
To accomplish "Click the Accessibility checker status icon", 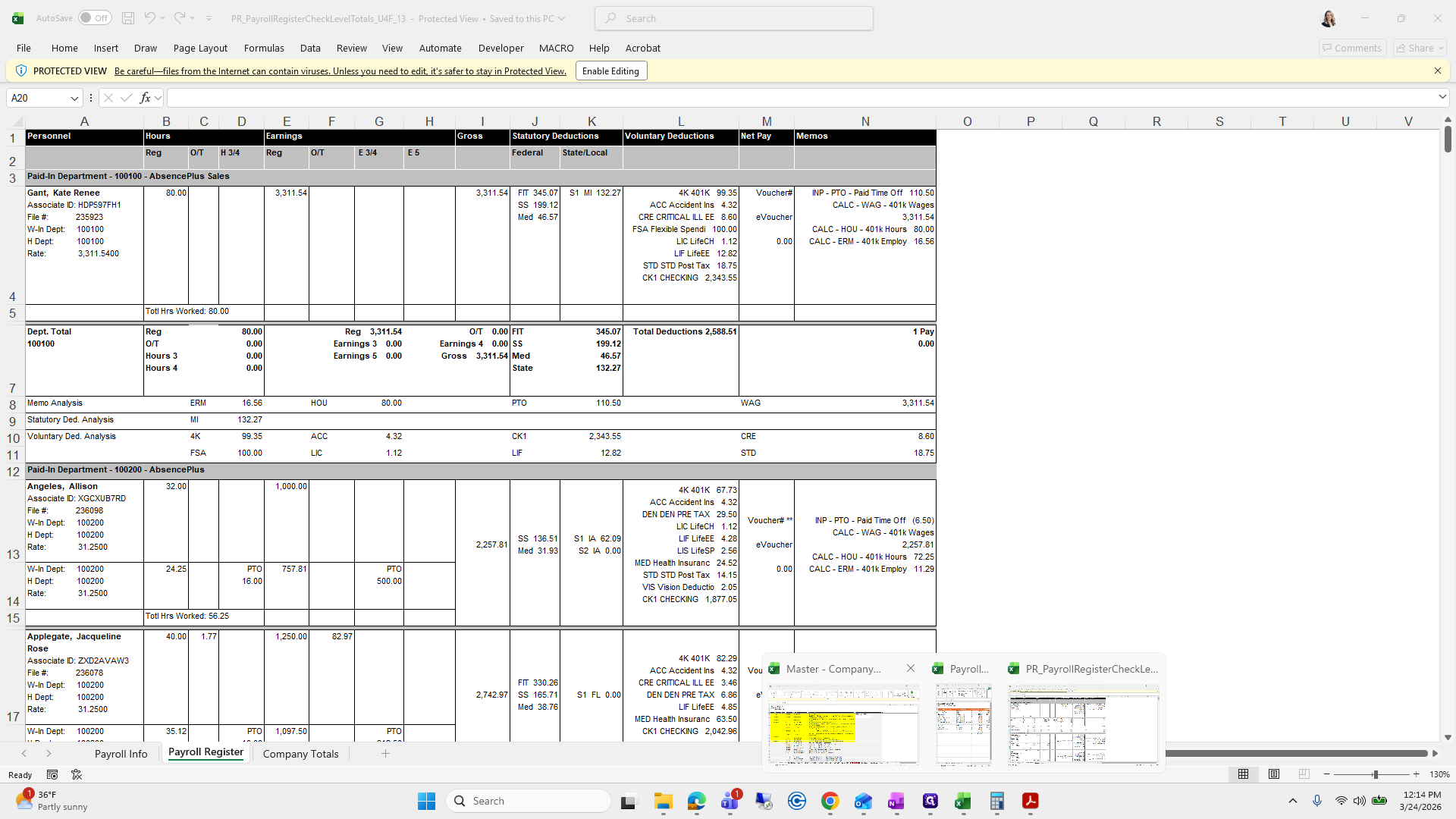I will 77,774.
